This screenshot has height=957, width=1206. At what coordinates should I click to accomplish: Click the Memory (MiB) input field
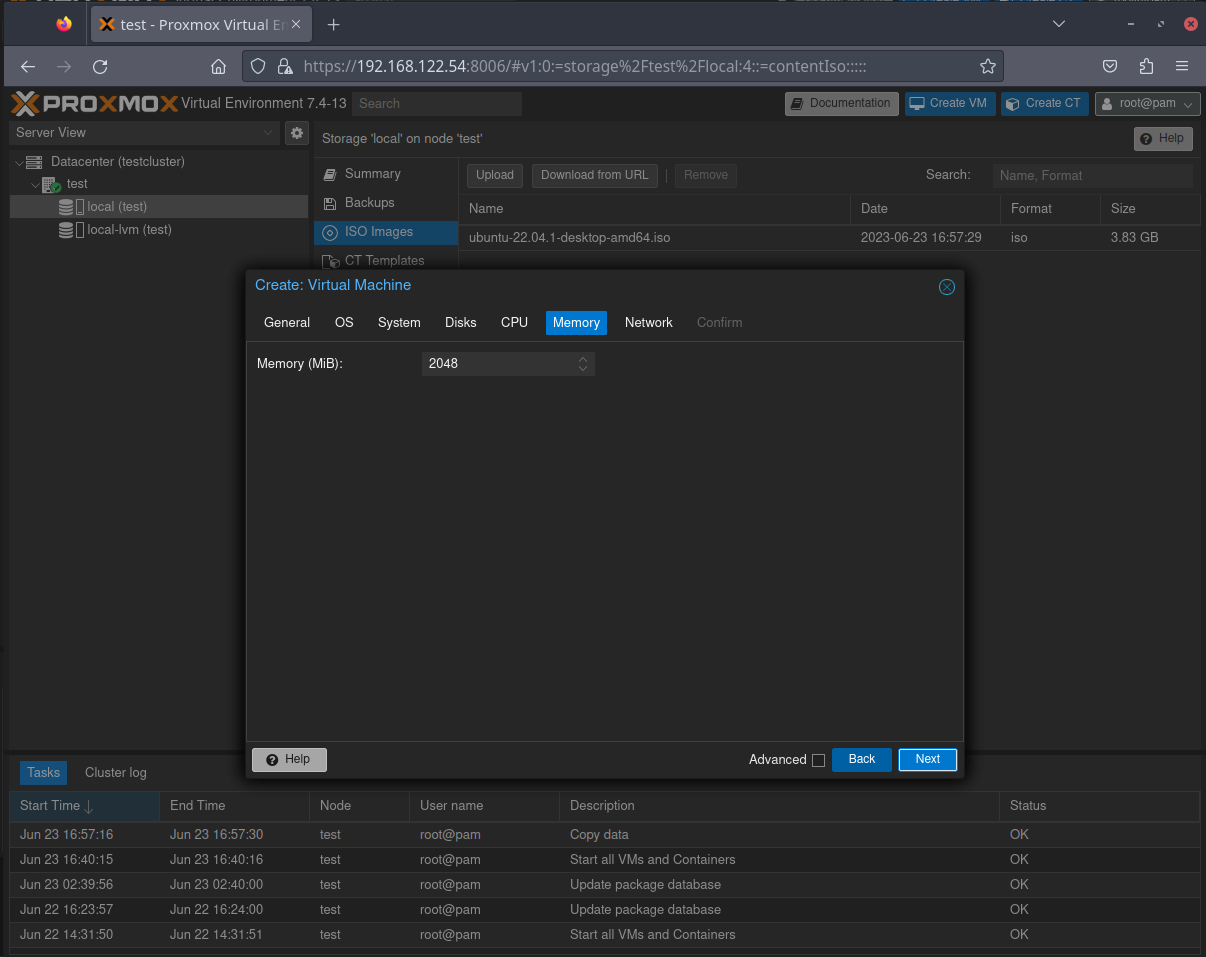[498, 364]
